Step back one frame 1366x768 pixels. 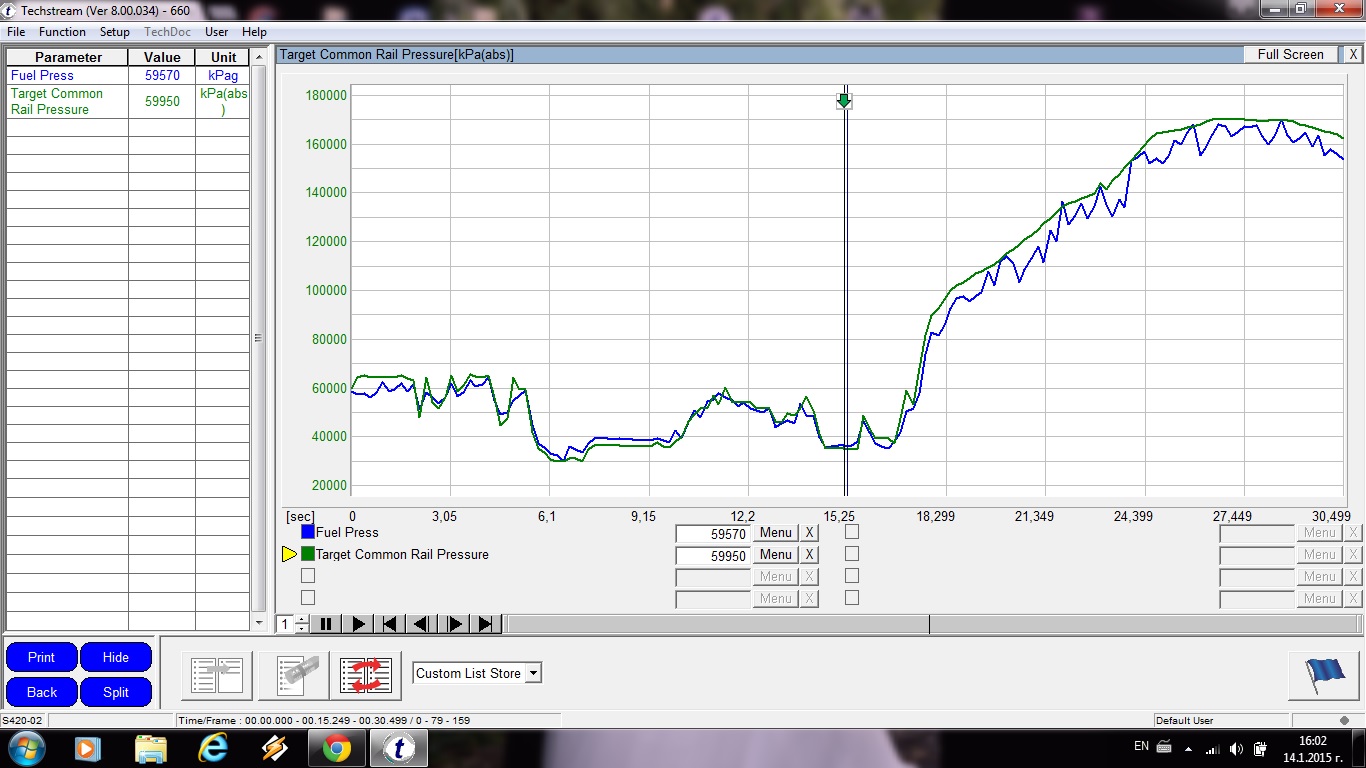pos(421,624)
